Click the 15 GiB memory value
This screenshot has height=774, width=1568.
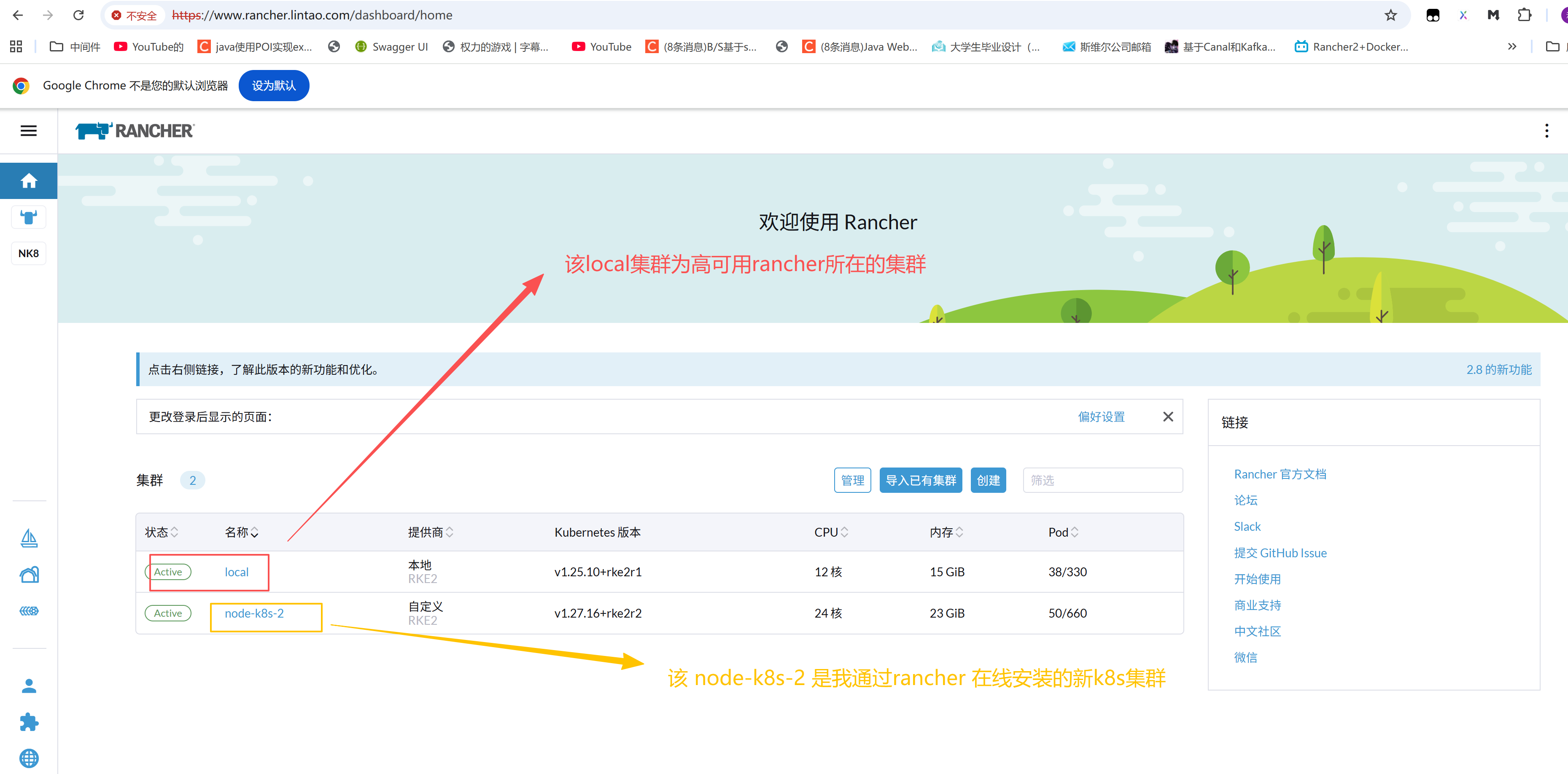946,572
